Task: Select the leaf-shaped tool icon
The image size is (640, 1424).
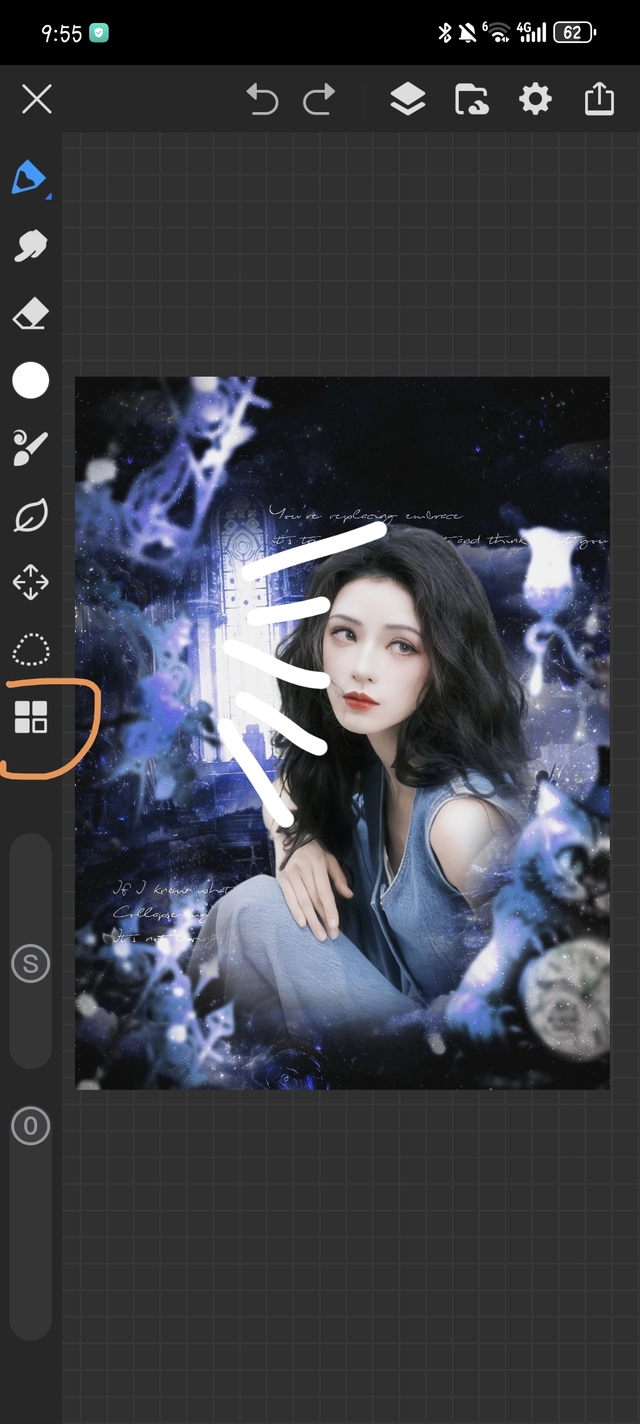Action: 30,516
